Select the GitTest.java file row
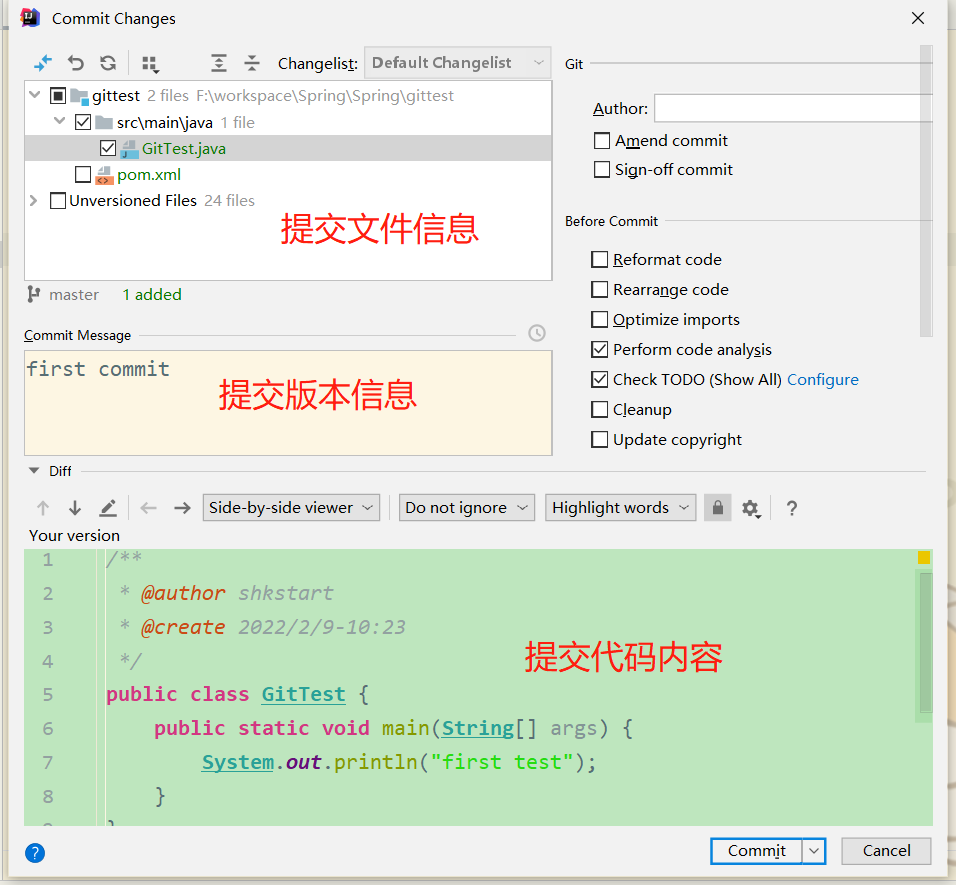Viewport: 956px width, 885px height. (x=288, y=148)
